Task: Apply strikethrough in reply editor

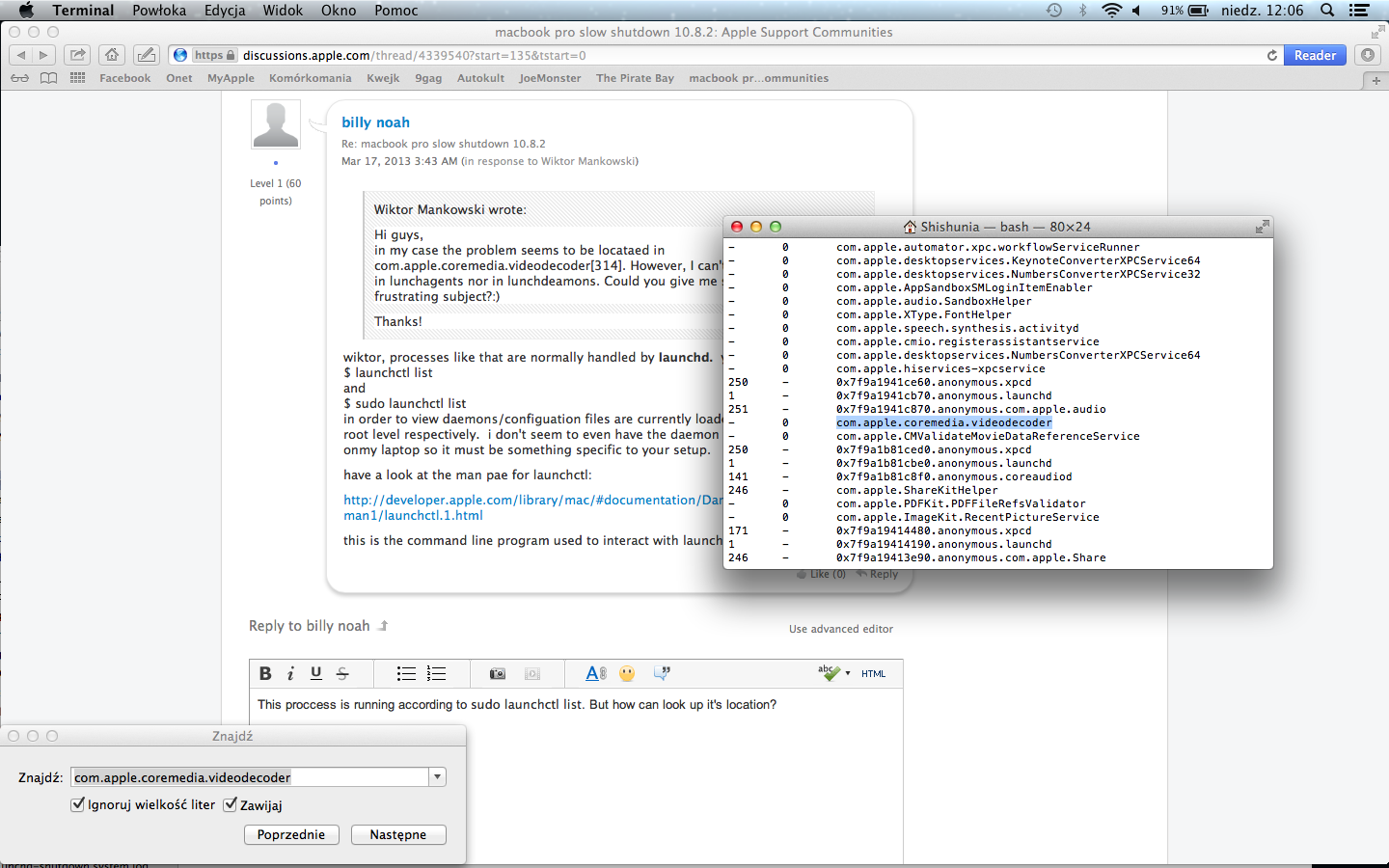Action: (x=342, y=673)
